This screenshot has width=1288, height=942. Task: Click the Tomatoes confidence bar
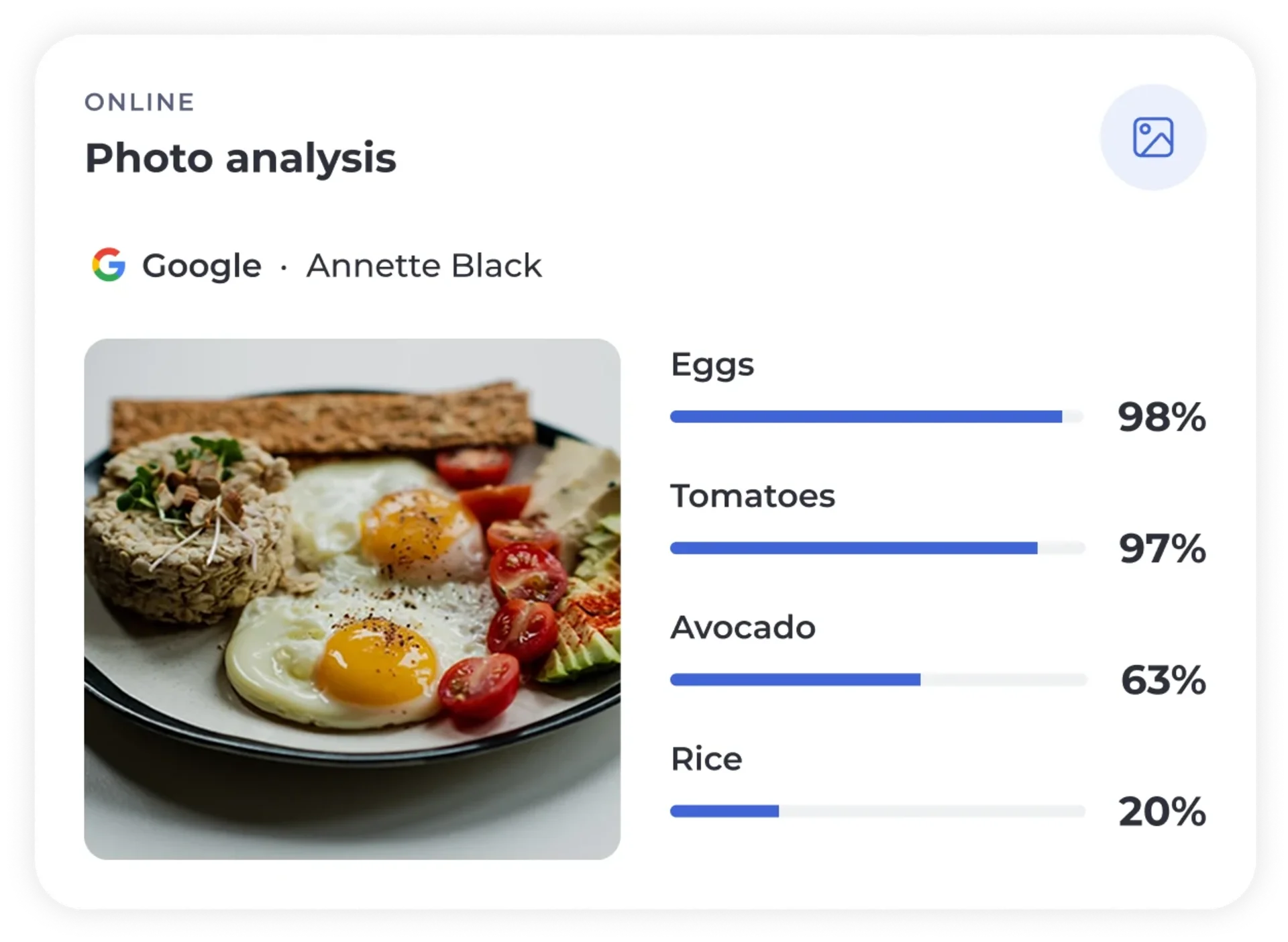(x=877, y=548)
